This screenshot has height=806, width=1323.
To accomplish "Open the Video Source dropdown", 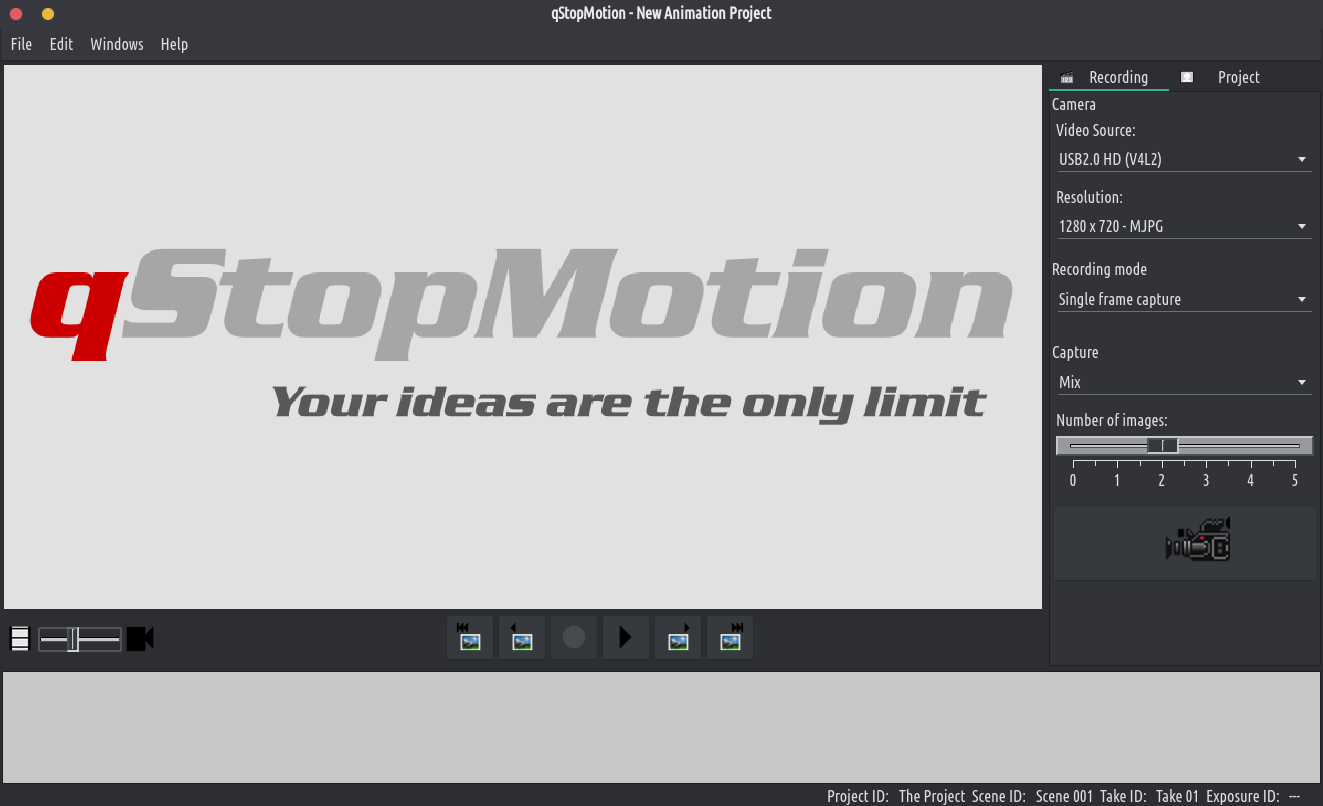I will coord(1184,159).
